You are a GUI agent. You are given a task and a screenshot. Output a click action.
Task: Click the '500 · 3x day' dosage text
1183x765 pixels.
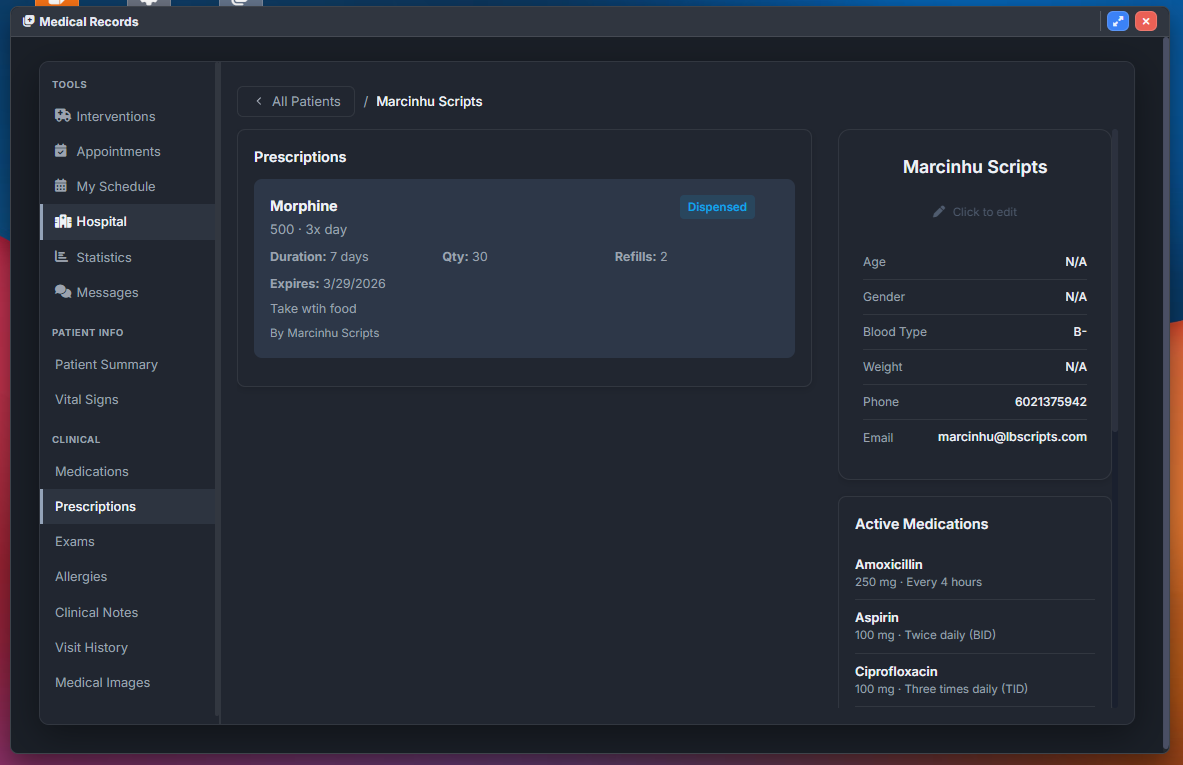(x=309, y=229)
